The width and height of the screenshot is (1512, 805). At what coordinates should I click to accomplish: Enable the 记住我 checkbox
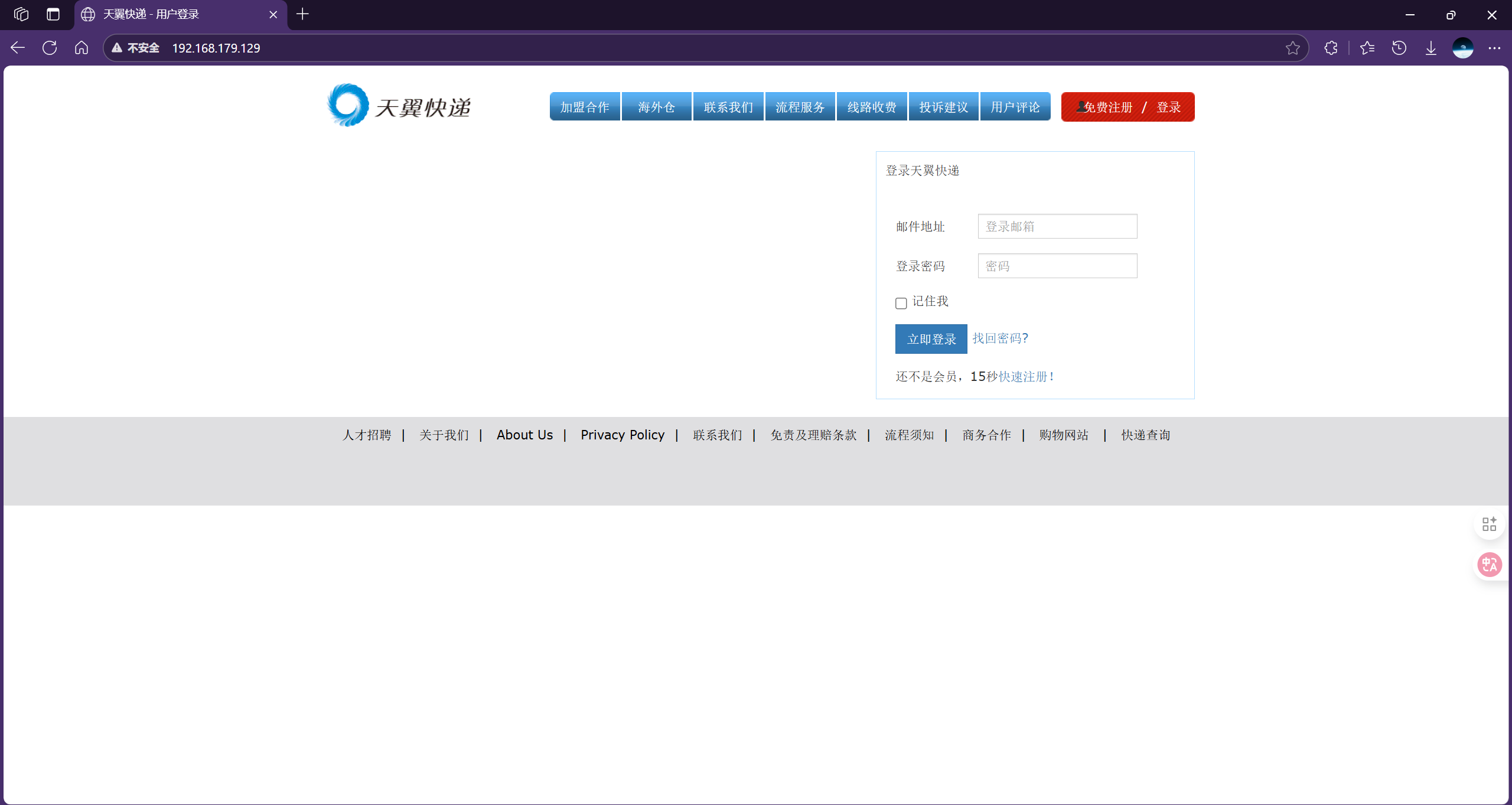pos(901,303)
